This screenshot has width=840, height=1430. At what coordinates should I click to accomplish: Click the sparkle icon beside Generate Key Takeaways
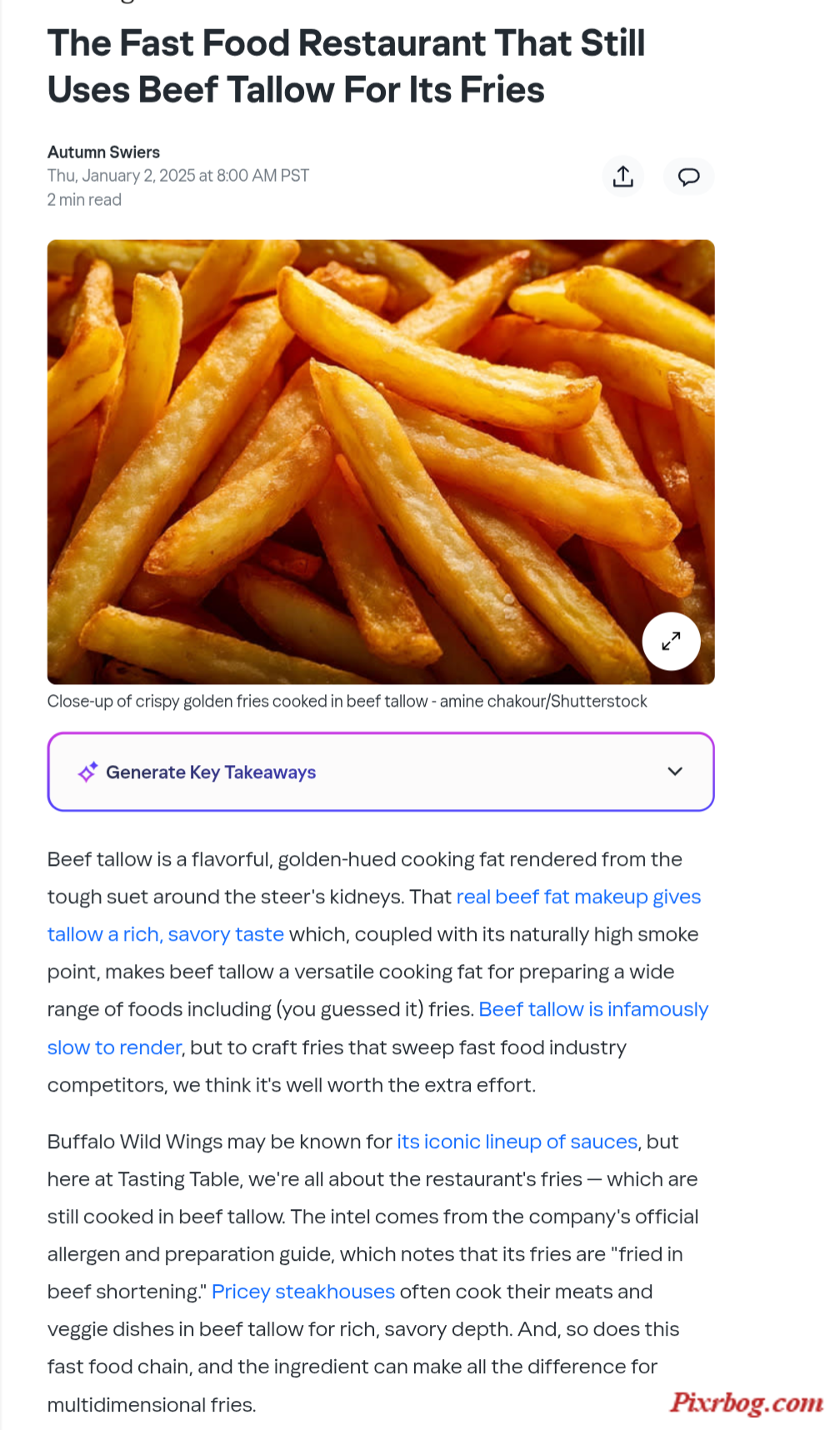coord(87,772)
